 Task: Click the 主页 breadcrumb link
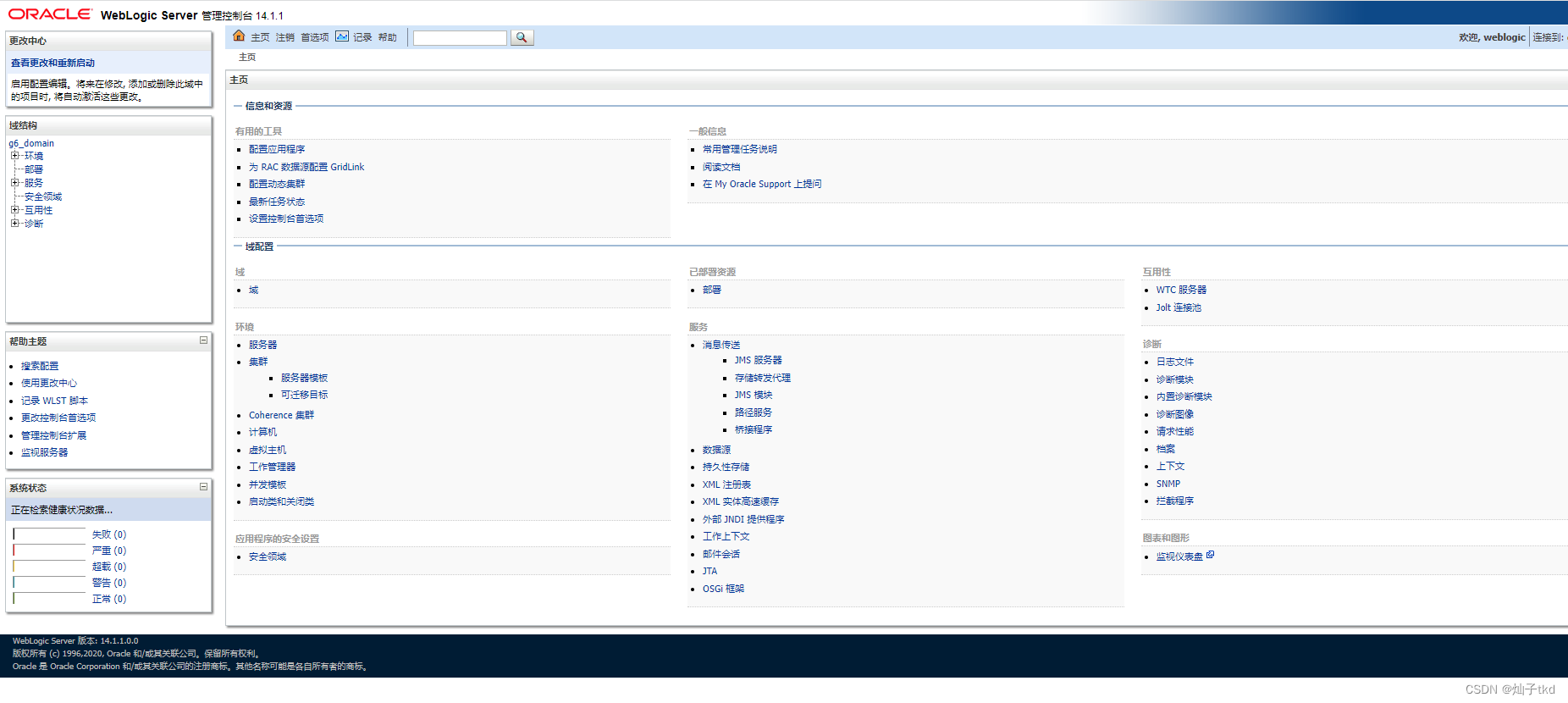pos(247,57)
